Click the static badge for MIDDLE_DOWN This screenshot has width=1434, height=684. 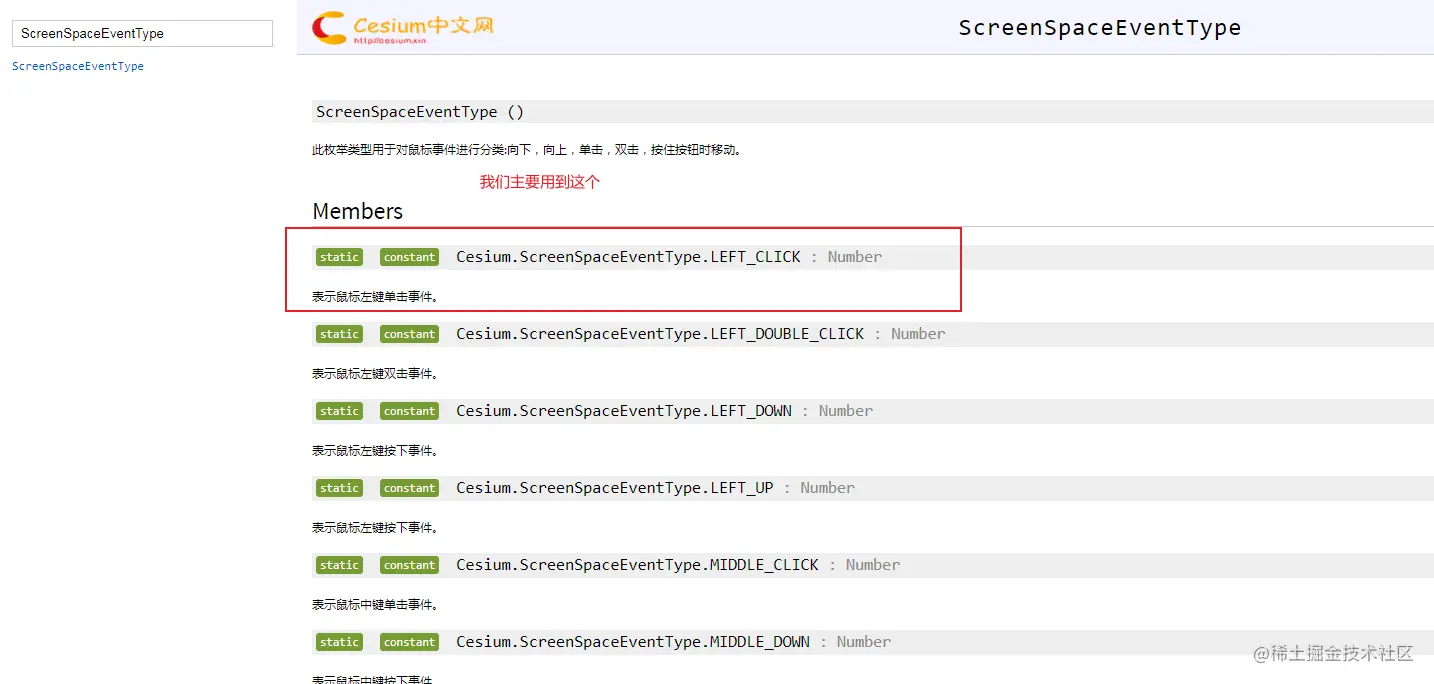[339, 642]
